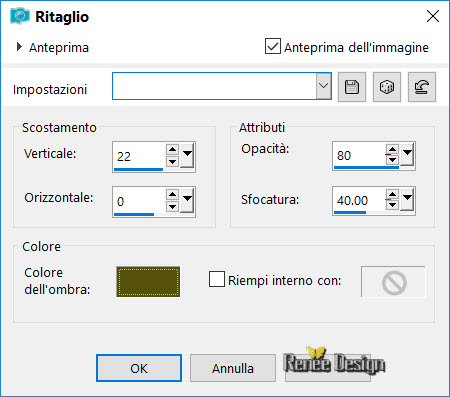The image size is (450, 397).
Task: Open the Impostazioni presets dropdown
Action: [323, 86]
